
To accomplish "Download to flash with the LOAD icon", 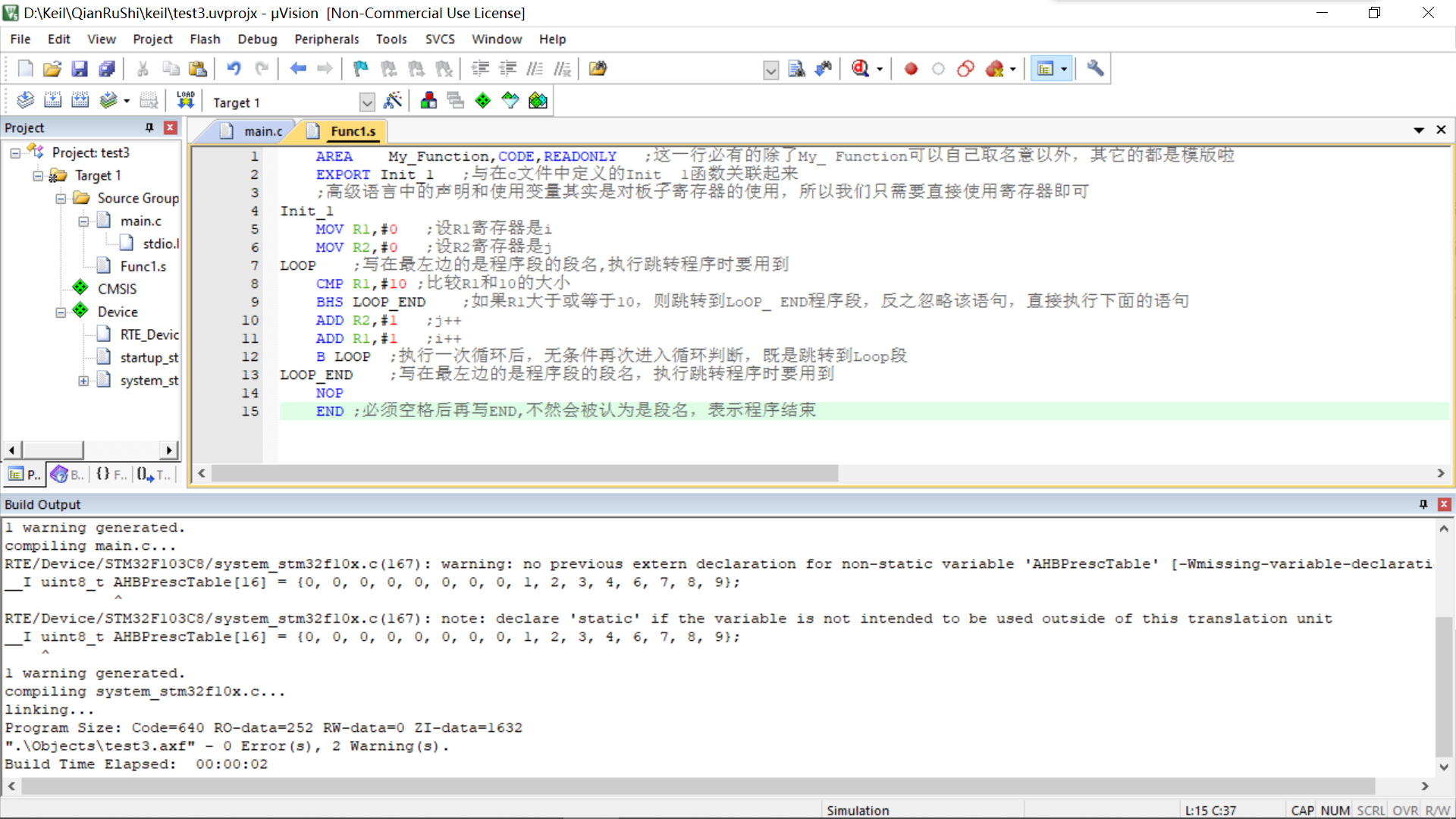I will [x=185, y=101].
